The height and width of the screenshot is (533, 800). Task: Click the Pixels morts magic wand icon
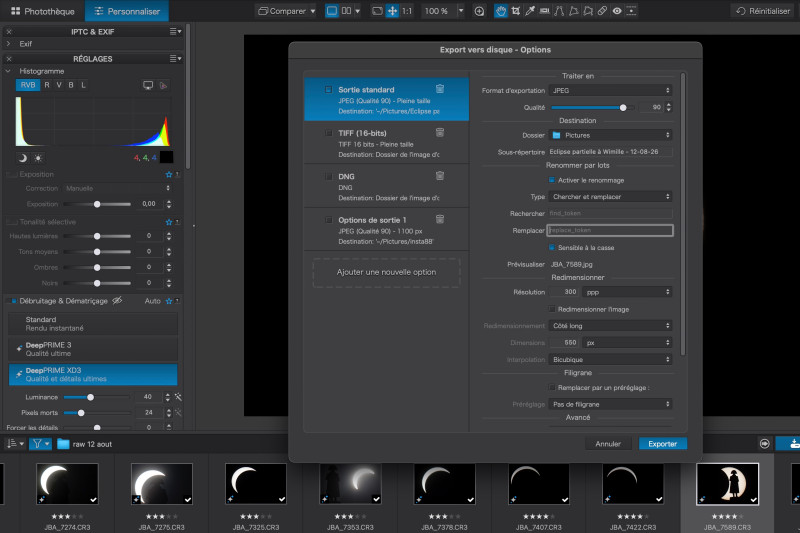click(x=178, y=412)
